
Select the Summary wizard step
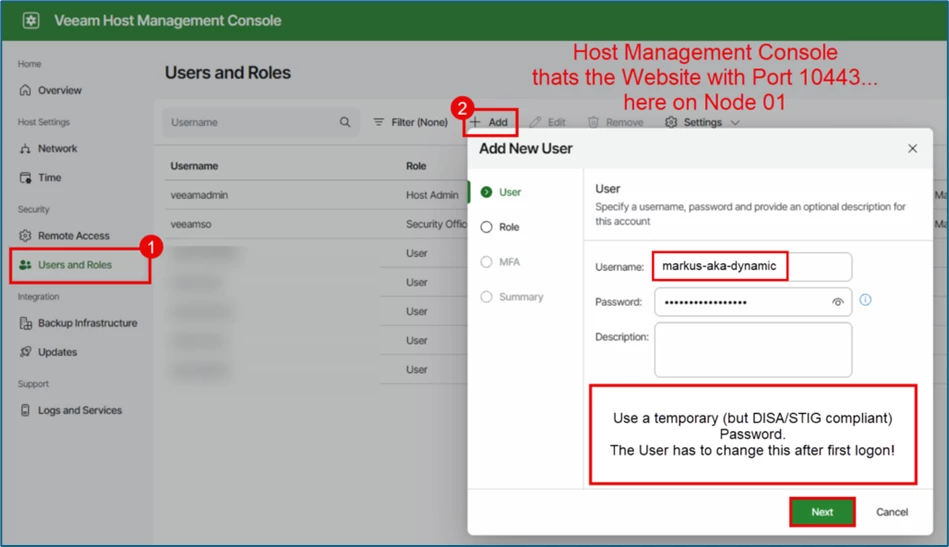[x=512, y=297]
